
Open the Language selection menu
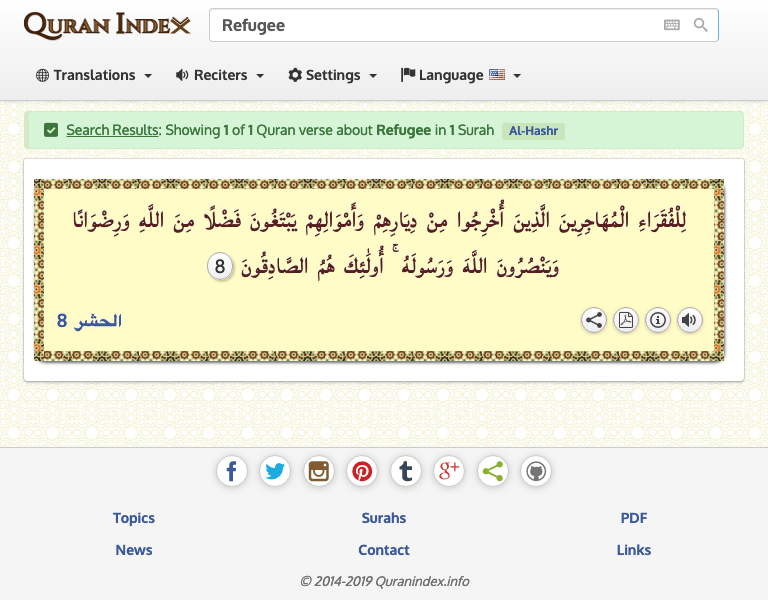pos(461,75)
